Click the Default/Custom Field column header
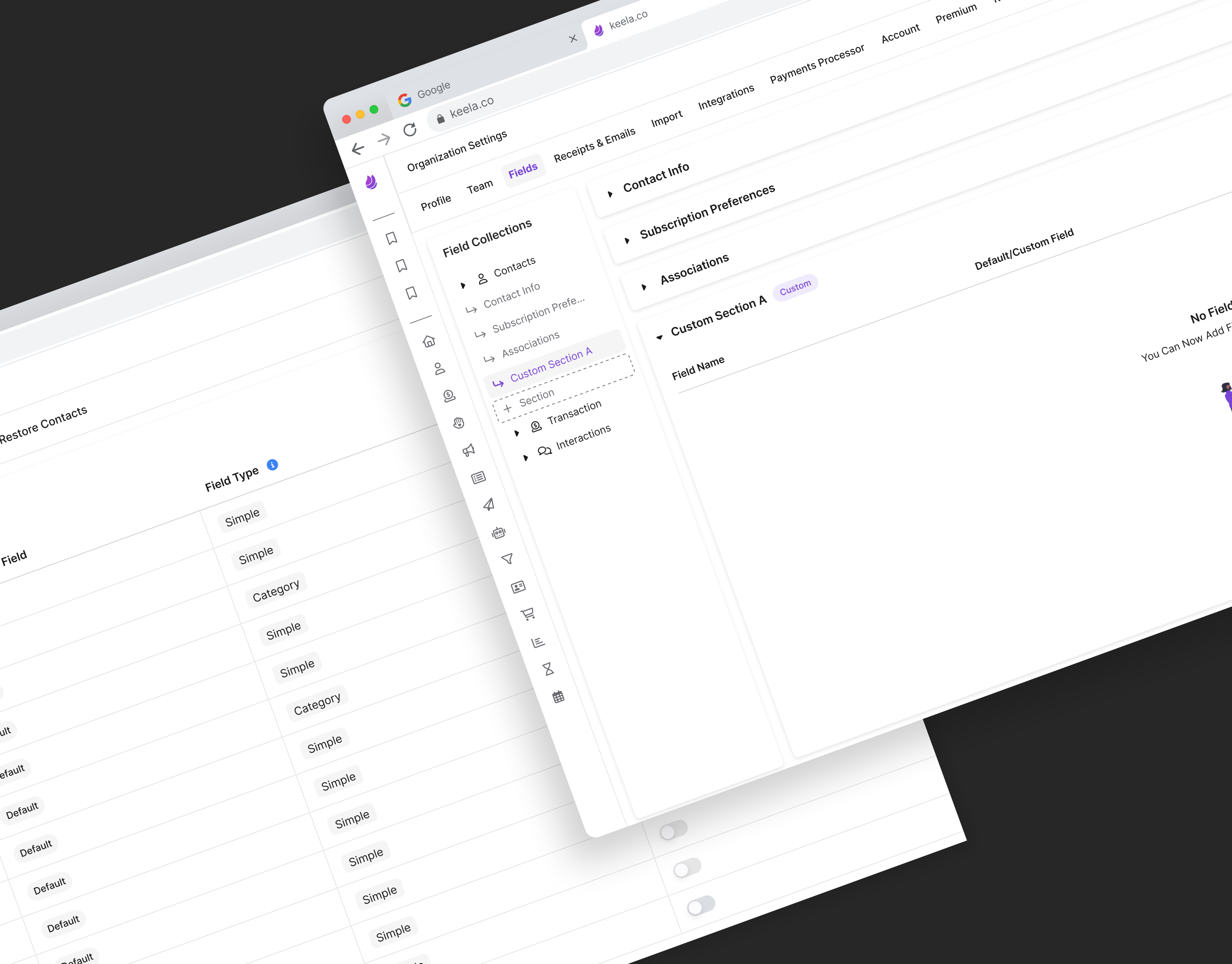 (1024, 249)
